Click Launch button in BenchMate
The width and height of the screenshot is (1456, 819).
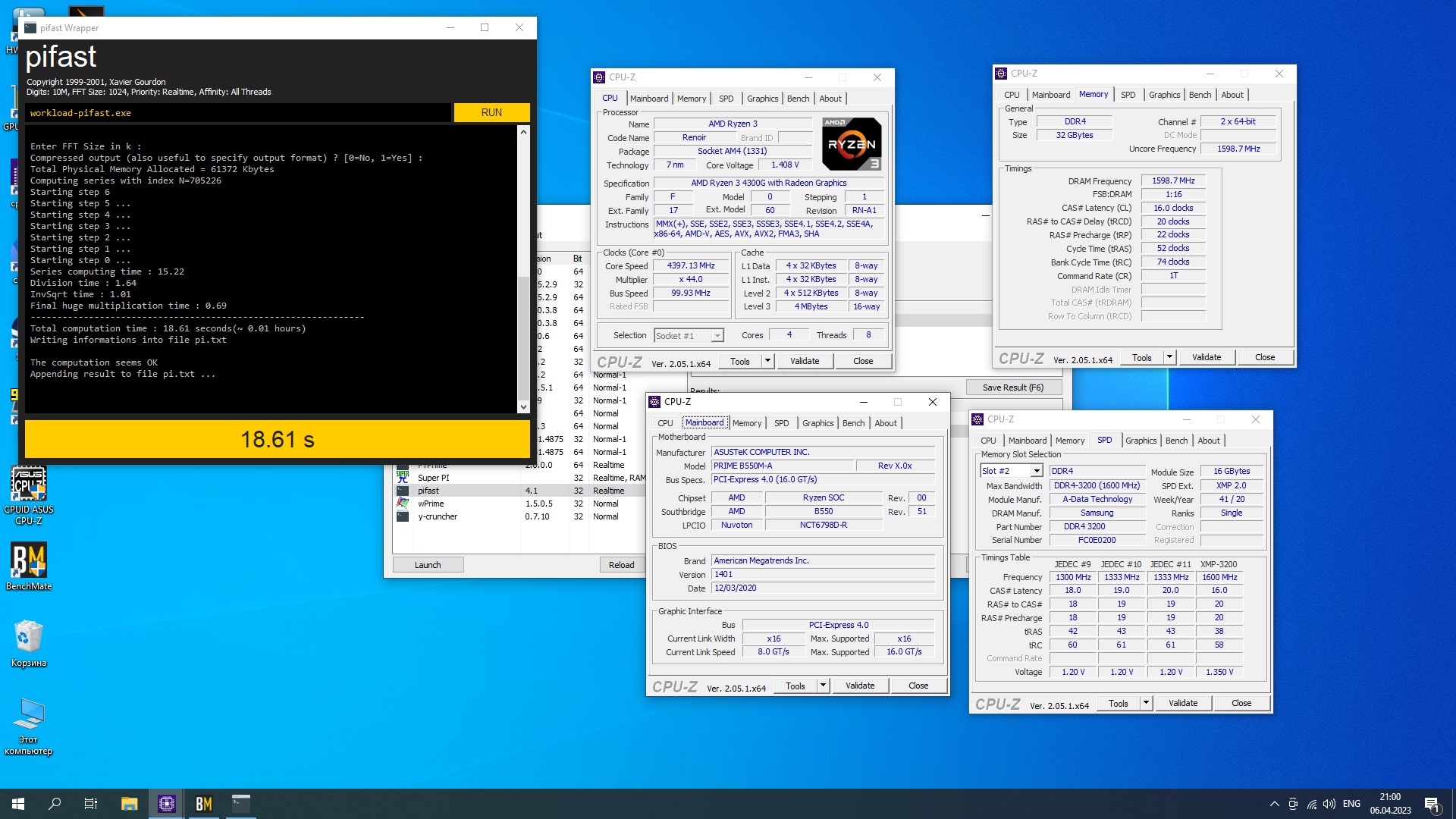(428, 565)
